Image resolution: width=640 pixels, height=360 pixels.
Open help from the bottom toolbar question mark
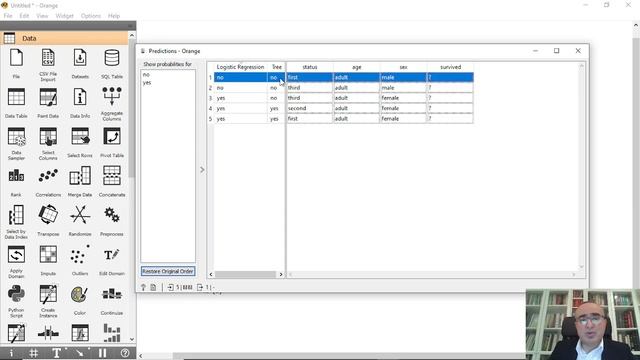tap(125, 353)
